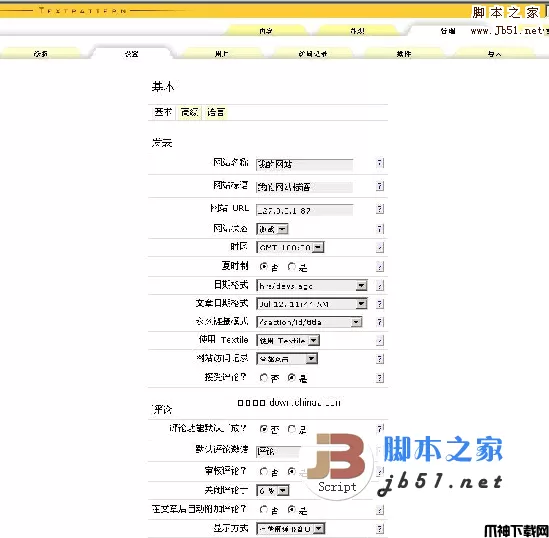Open the 网站访问记录 logging dropdown

[287, 359]
